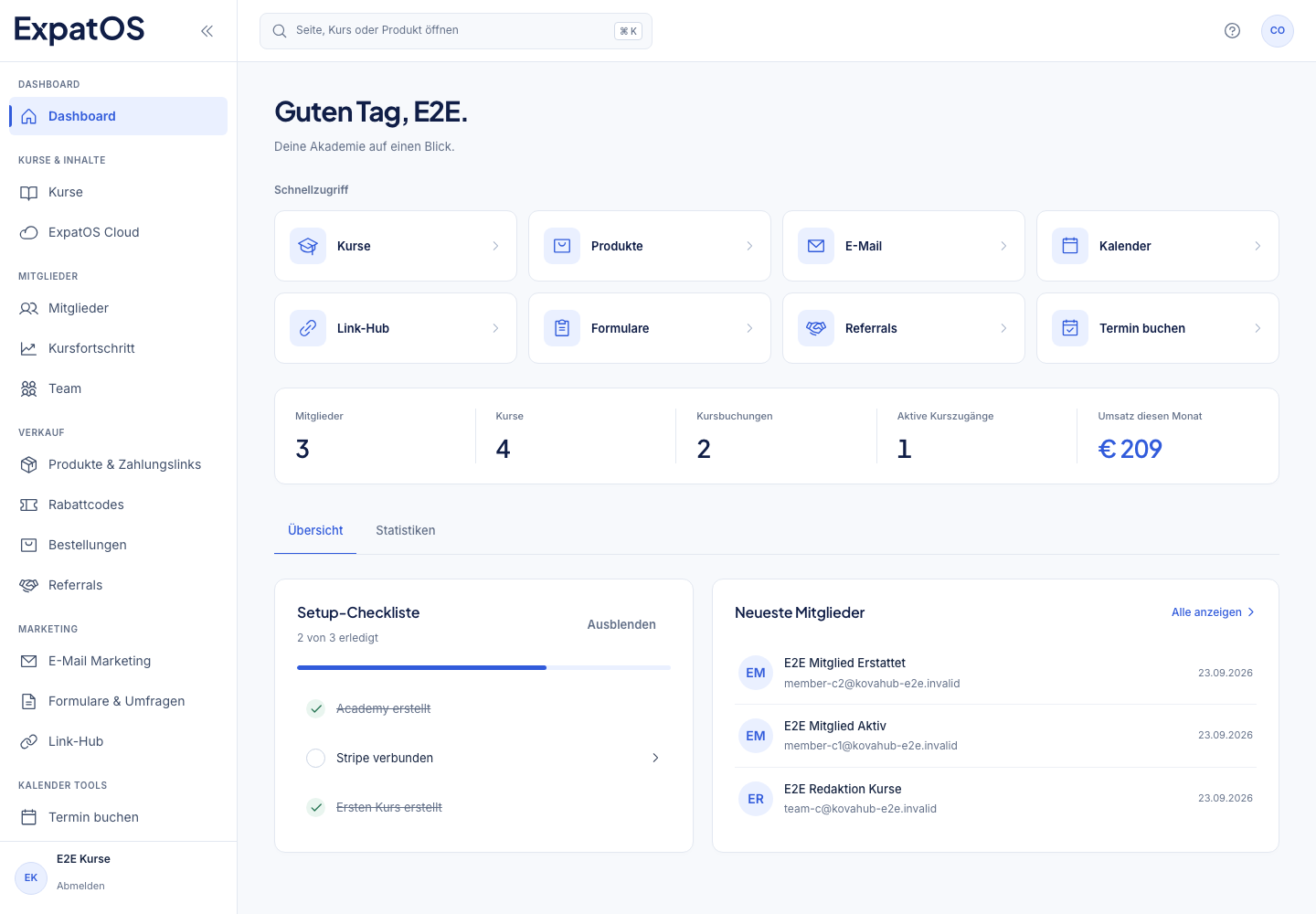The width and height of the screenshot is (1316, 914).
Task: Click the Link-Hub chain quick access icon
Action: (308, 328)
